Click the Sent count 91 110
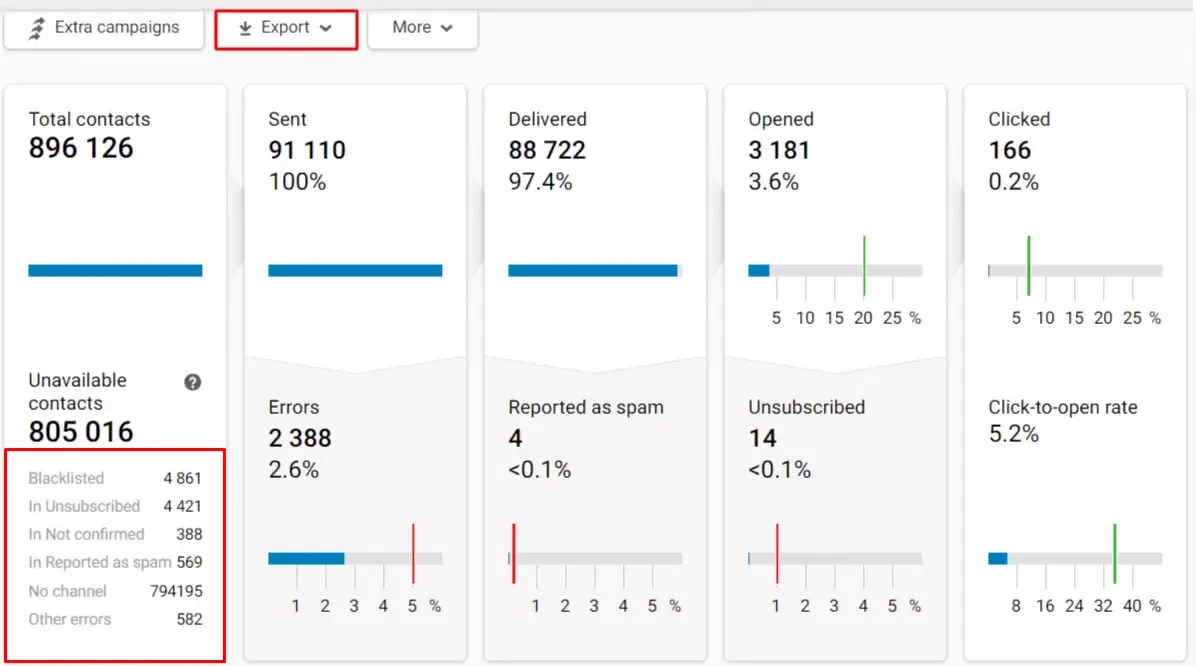 pos(307,150)
